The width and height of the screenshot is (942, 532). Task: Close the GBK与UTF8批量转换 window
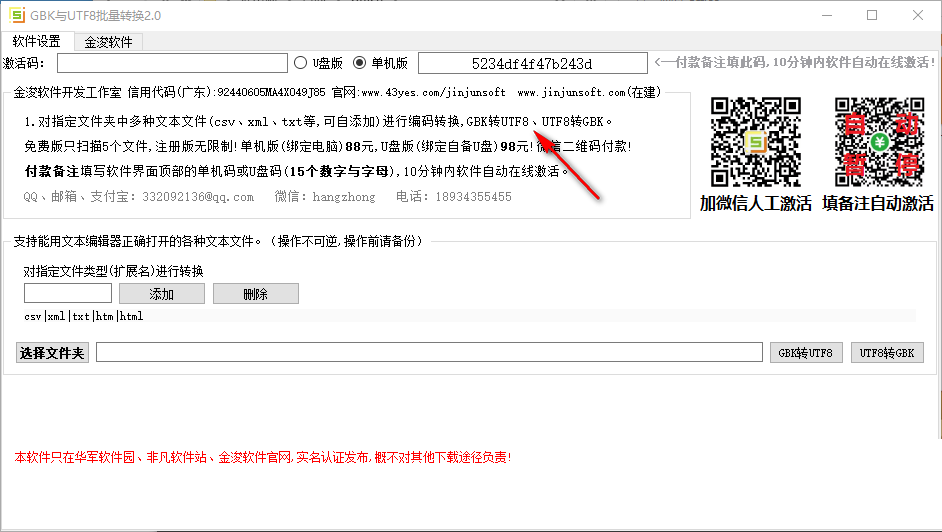pyautogui.click(x=918, y=15)
